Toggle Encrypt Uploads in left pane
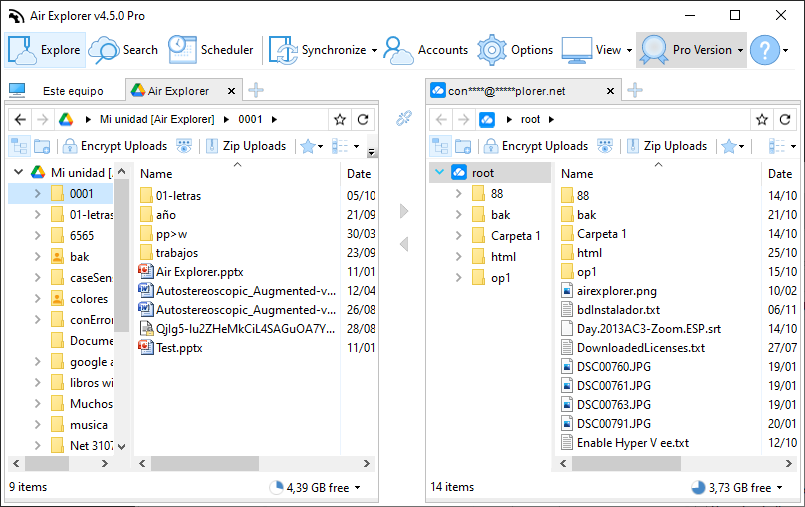Viewport: 805px width, 507px height. point(115,146)
